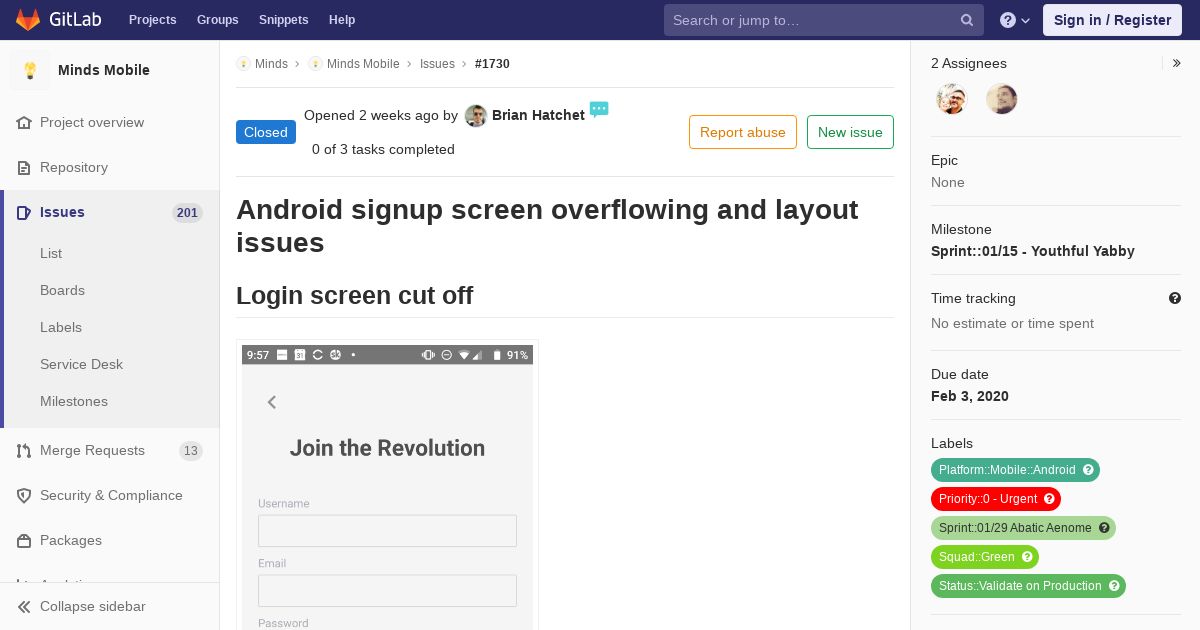
Task: Click the Minds breadcrumb link
Action: 271,63
